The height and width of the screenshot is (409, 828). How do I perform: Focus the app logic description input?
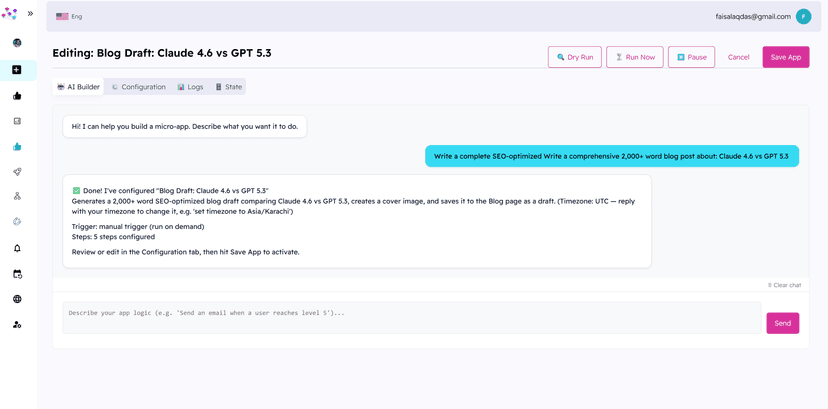click(x=412, y=318)
